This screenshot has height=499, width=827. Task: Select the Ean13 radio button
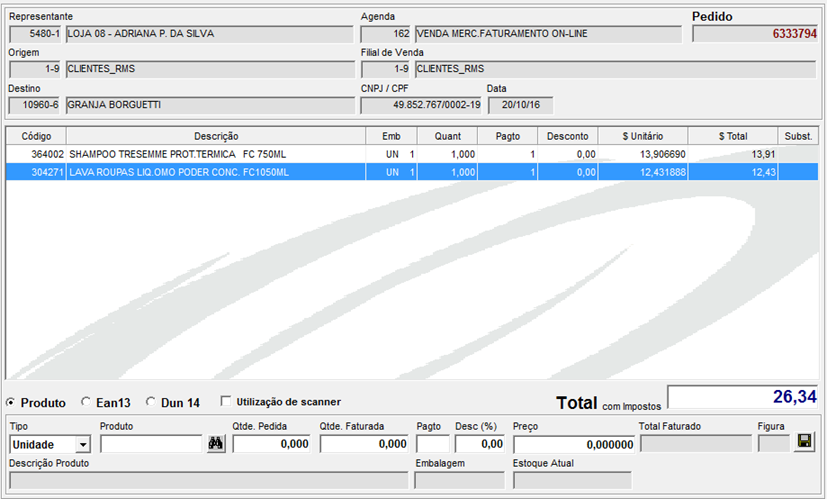[x=85, y=402]
